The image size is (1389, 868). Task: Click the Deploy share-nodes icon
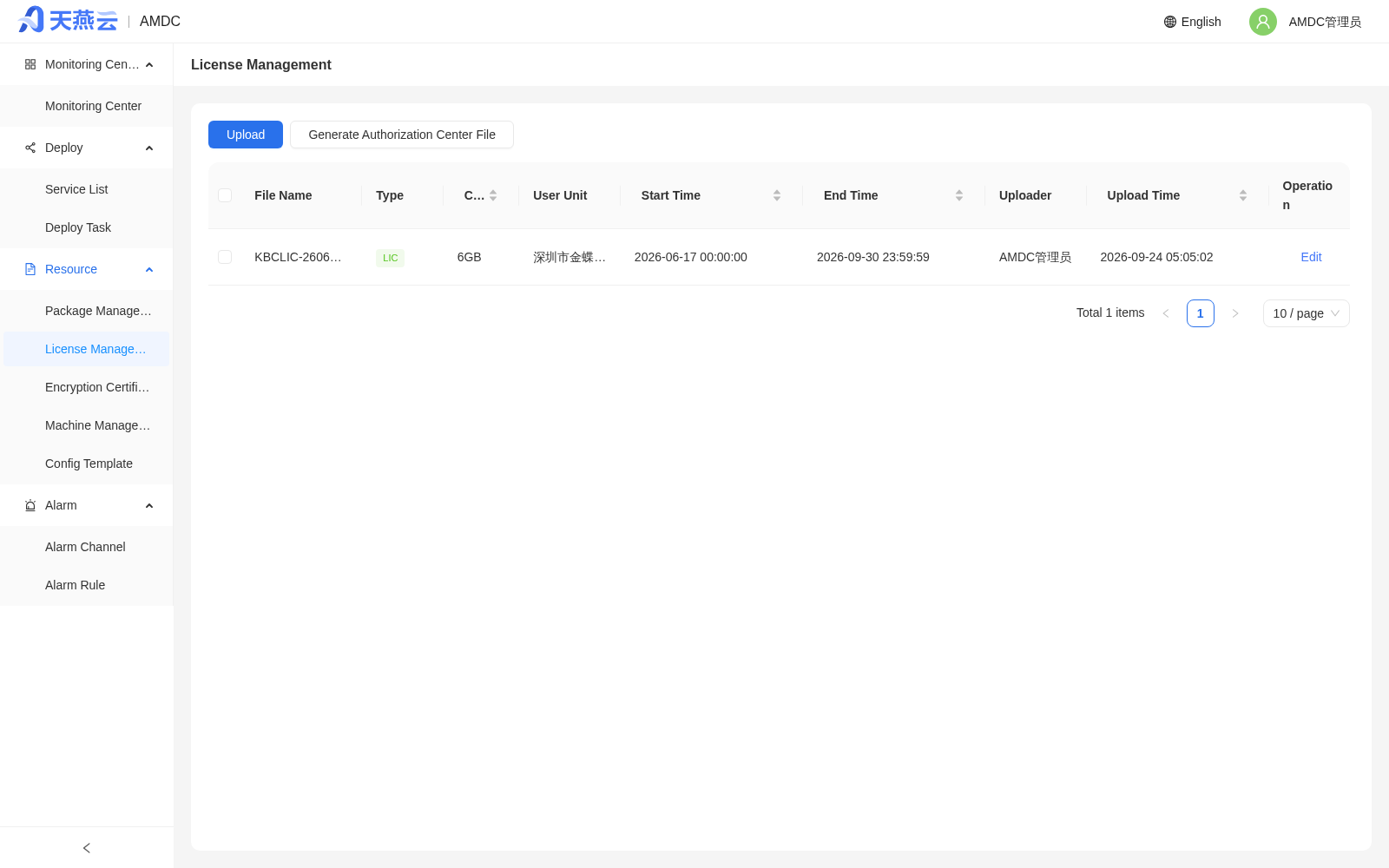[x=30, y=148]
